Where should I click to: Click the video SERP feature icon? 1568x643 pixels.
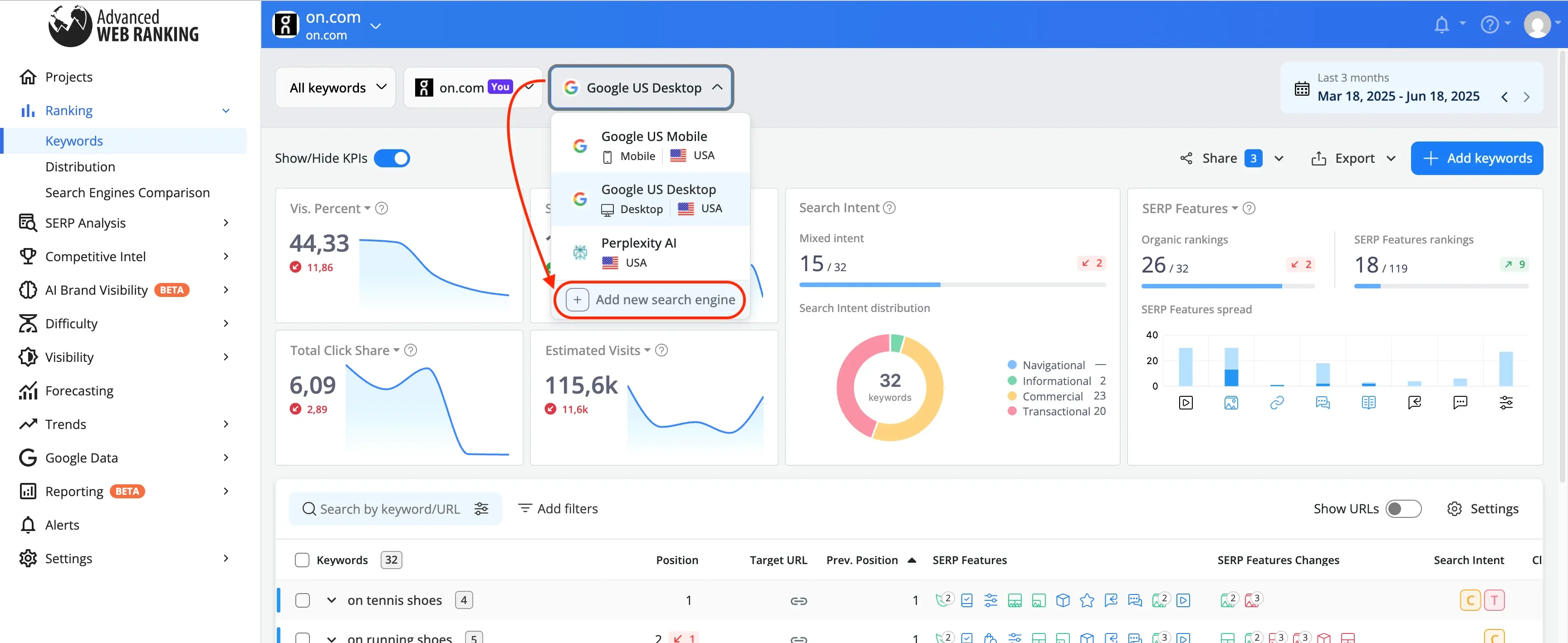coord(1185,403)
